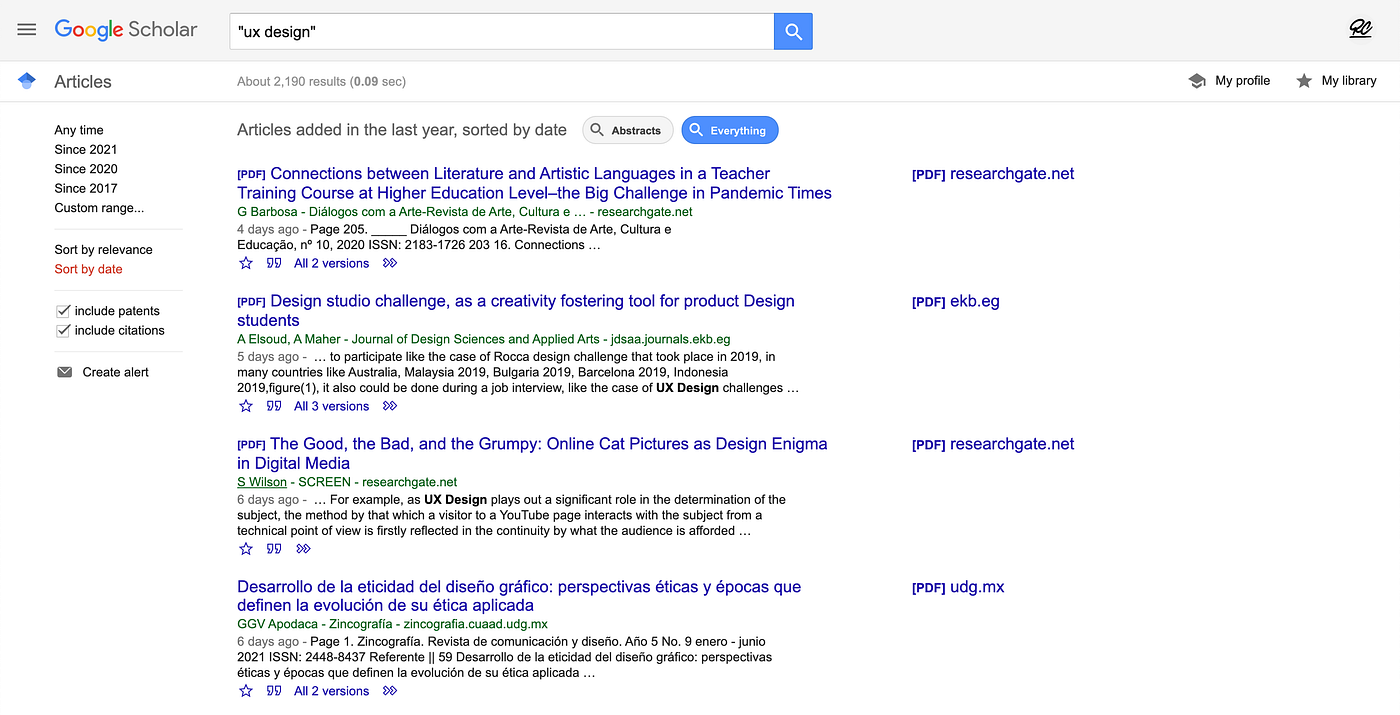The height and width of the screenshot is (715, 1400).
Task: View All 3 versions of Design studio challenge
Action: tap(332, 407)
